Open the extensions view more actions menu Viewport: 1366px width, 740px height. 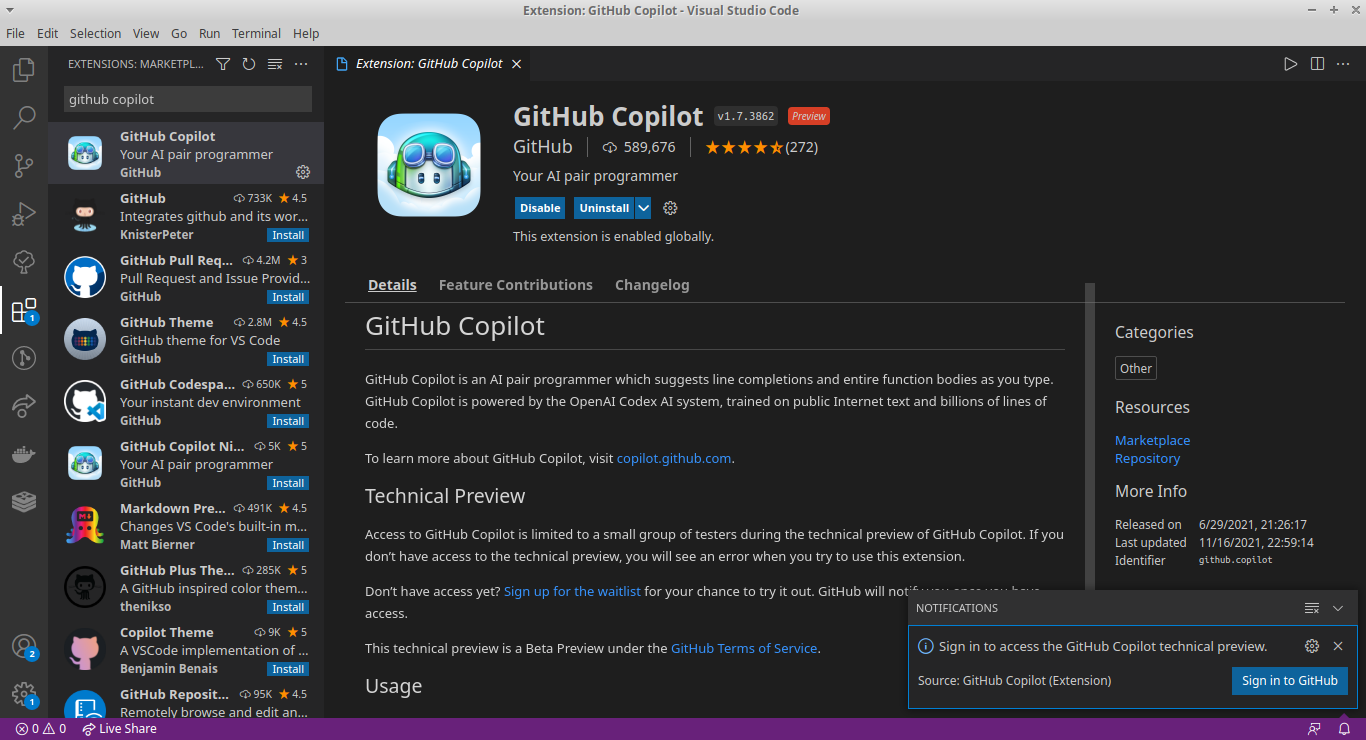pos(301,64)
